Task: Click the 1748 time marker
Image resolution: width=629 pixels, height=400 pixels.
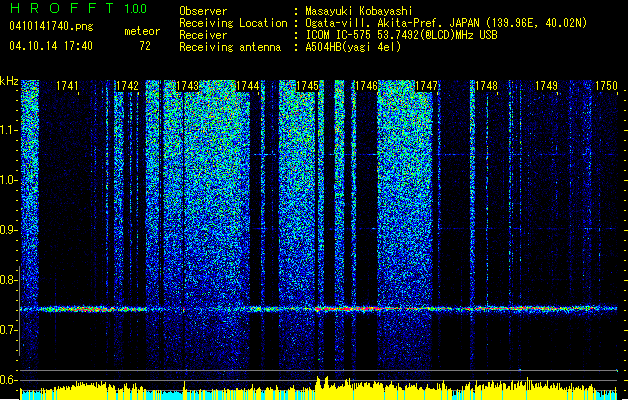Action: click(x=487, y=86)
